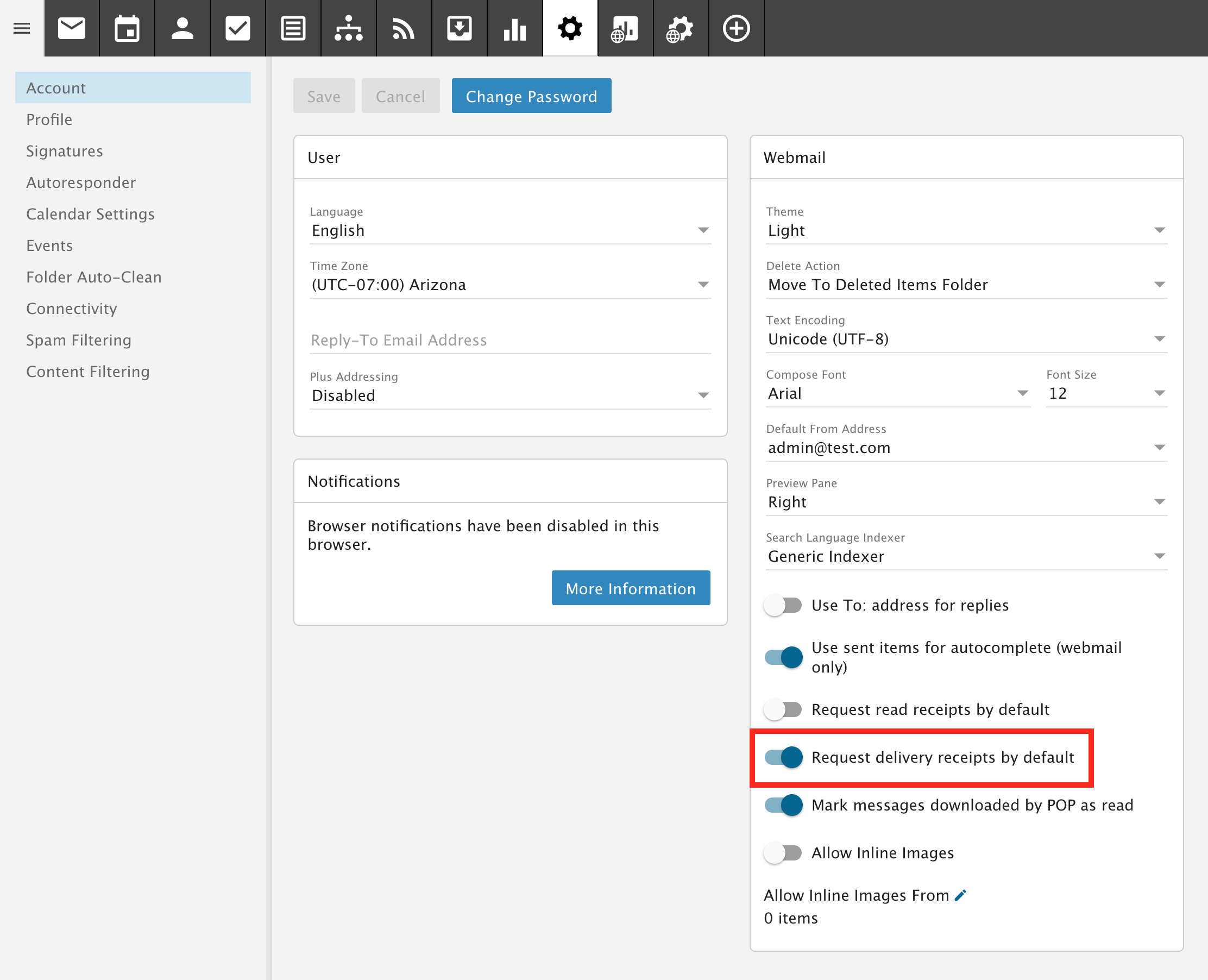Open the Contacts person icon

pyautogui.click(x=183, y=28)
